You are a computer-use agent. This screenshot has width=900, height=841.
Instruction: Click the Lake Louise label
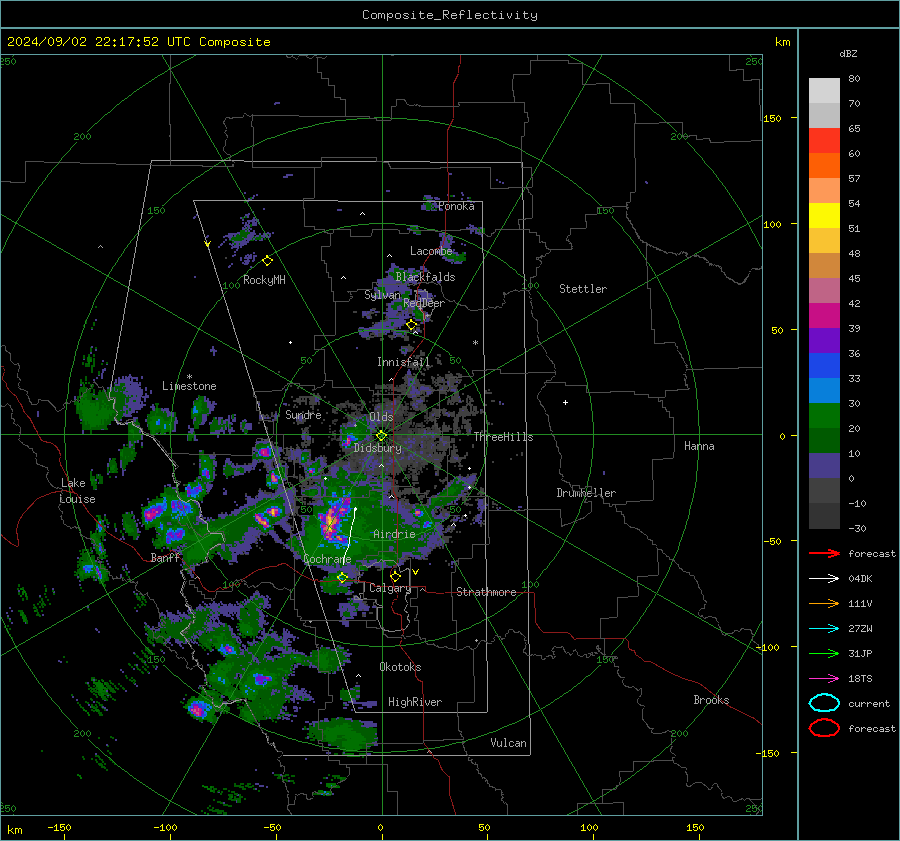pyautogui.click(x=77, y=491)
